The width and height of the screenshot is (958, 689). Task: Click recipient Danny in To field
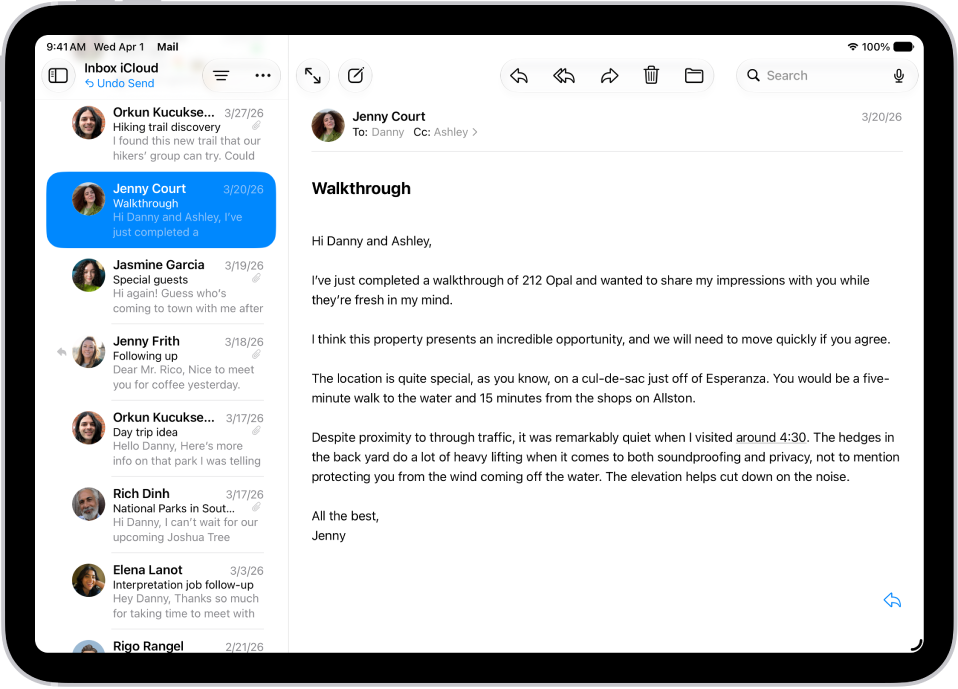387,132
